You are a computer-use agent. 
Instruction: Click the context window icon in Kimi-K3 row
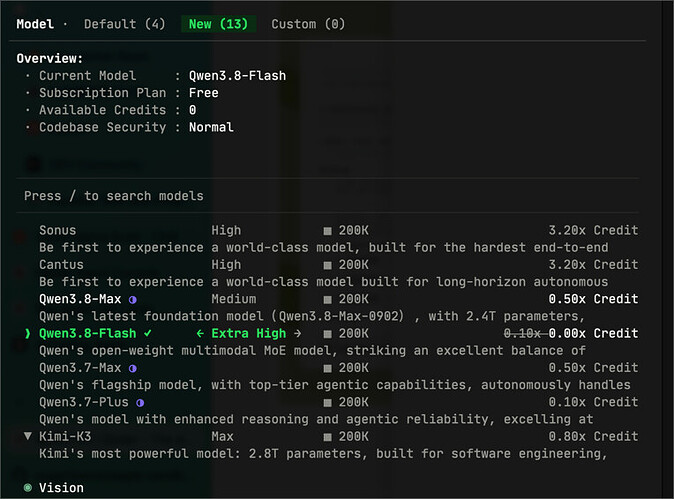click(328, 438)
